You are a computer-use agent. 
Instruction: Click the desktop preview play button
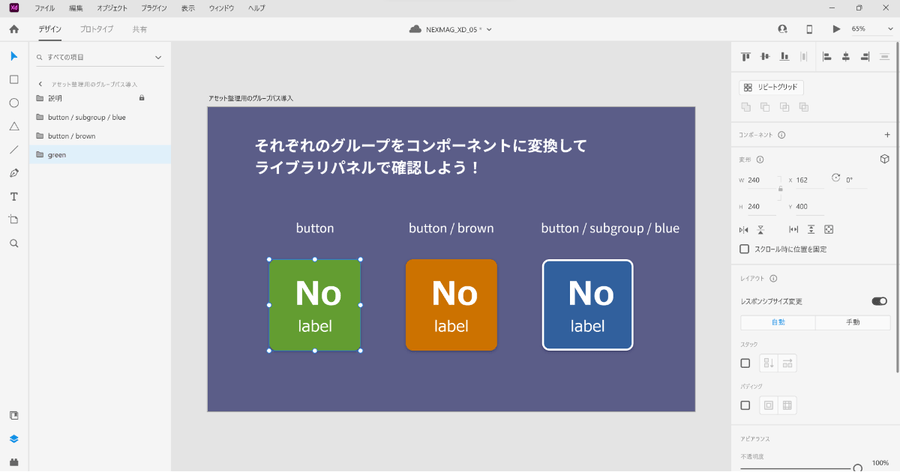point(836,29)
